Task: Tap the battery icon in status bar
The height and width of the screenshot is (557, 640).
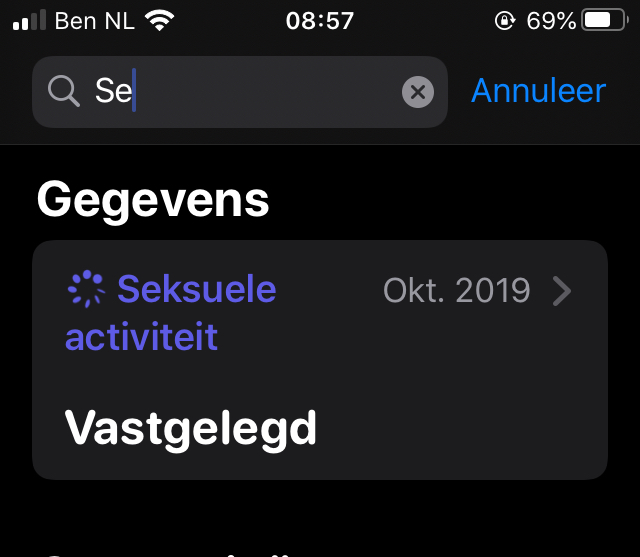Action: [605, 20]
